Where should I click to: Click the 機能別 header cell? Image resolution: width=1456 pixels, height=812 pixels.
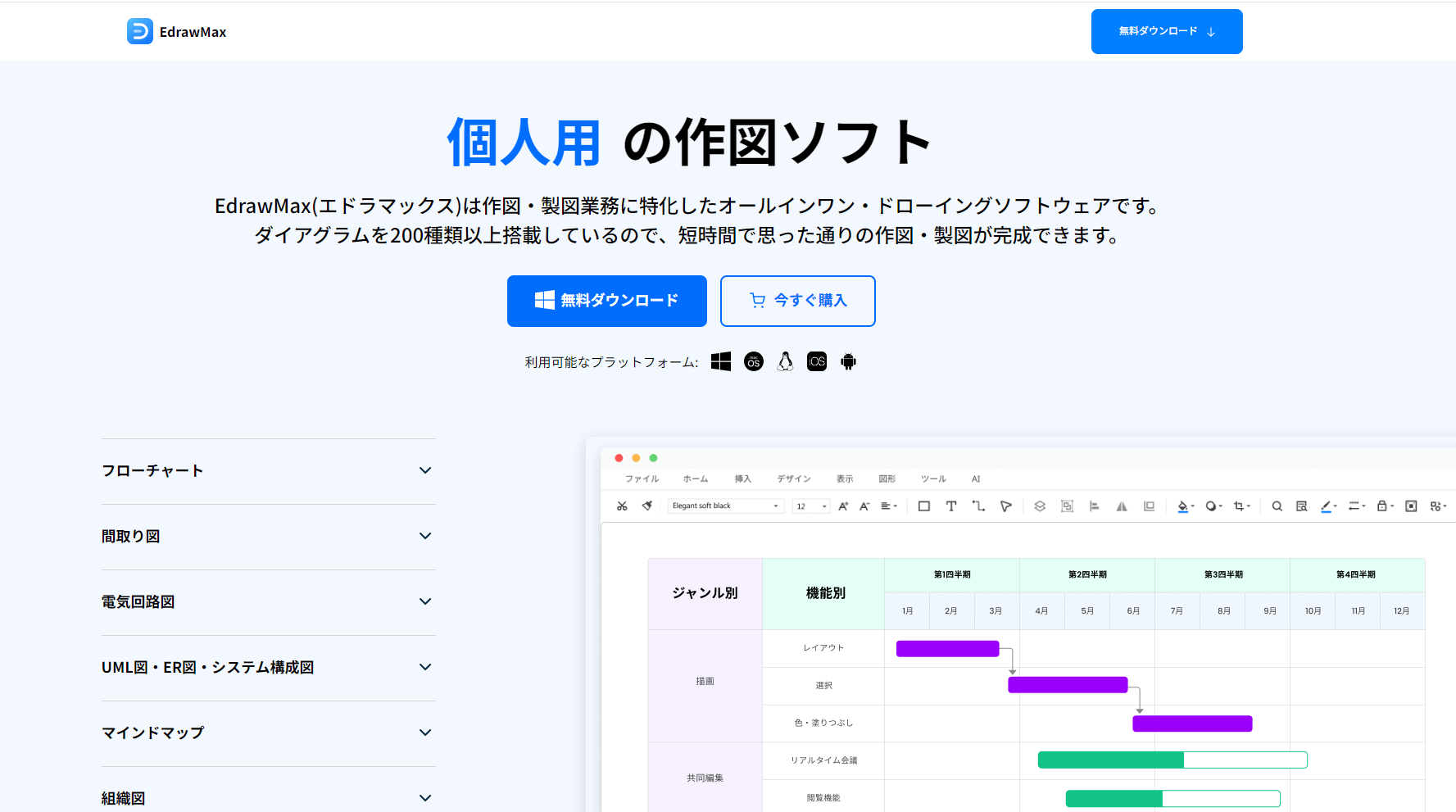[824, 593]
